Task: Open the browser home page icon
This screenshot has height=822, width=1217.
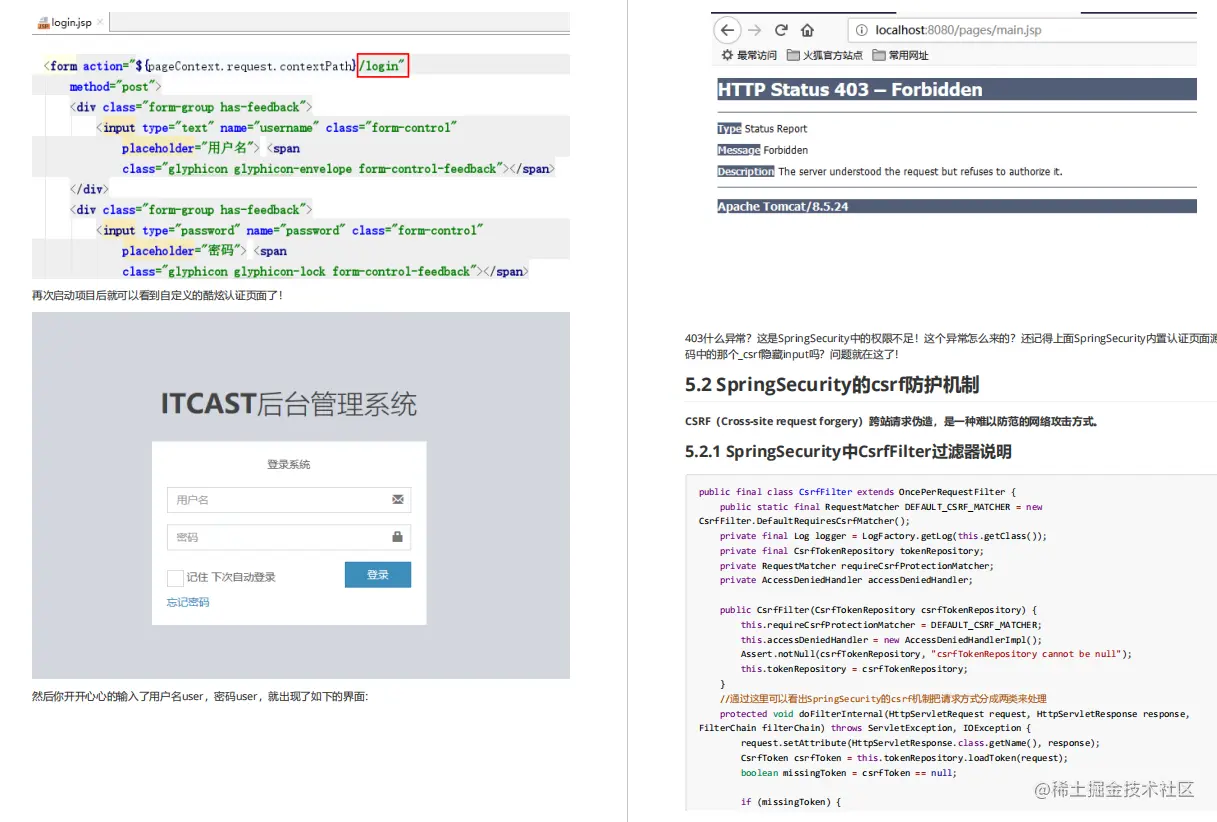Action: 807,30
